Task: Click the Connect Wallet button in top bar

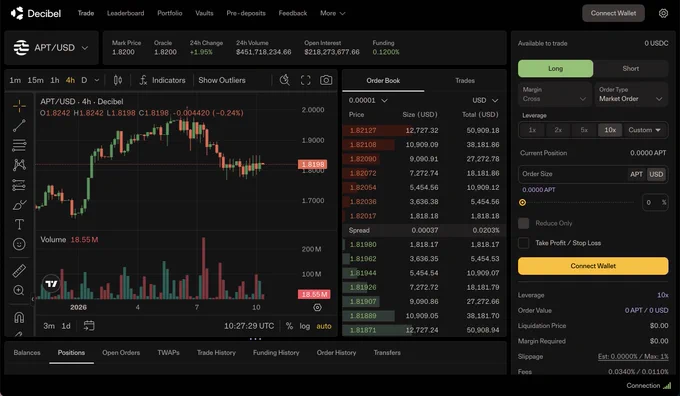Action: (x=613, y=13)
